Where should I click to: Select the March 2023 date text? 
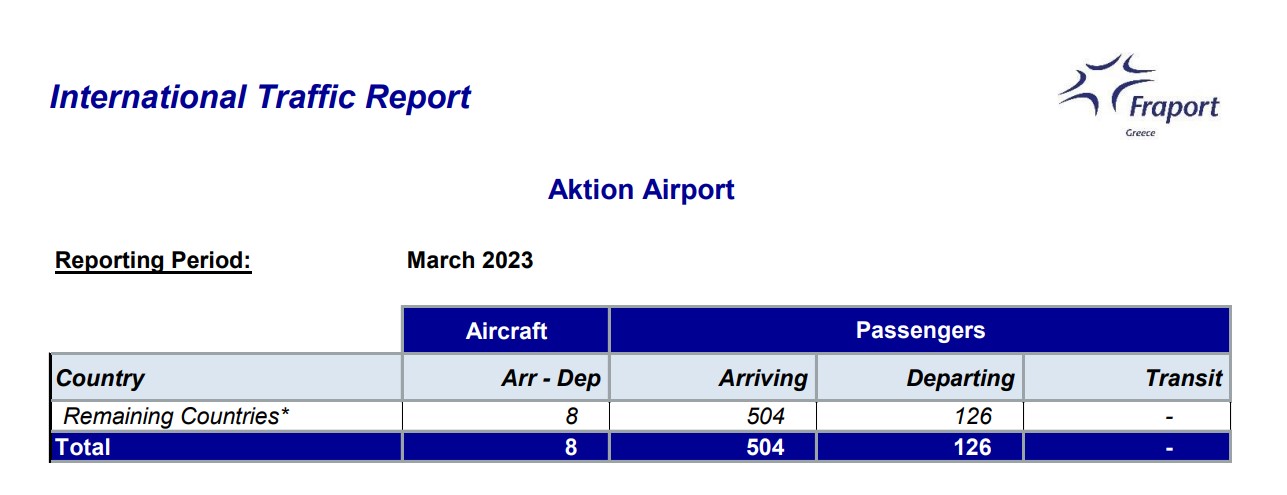[x=470, y=261]
